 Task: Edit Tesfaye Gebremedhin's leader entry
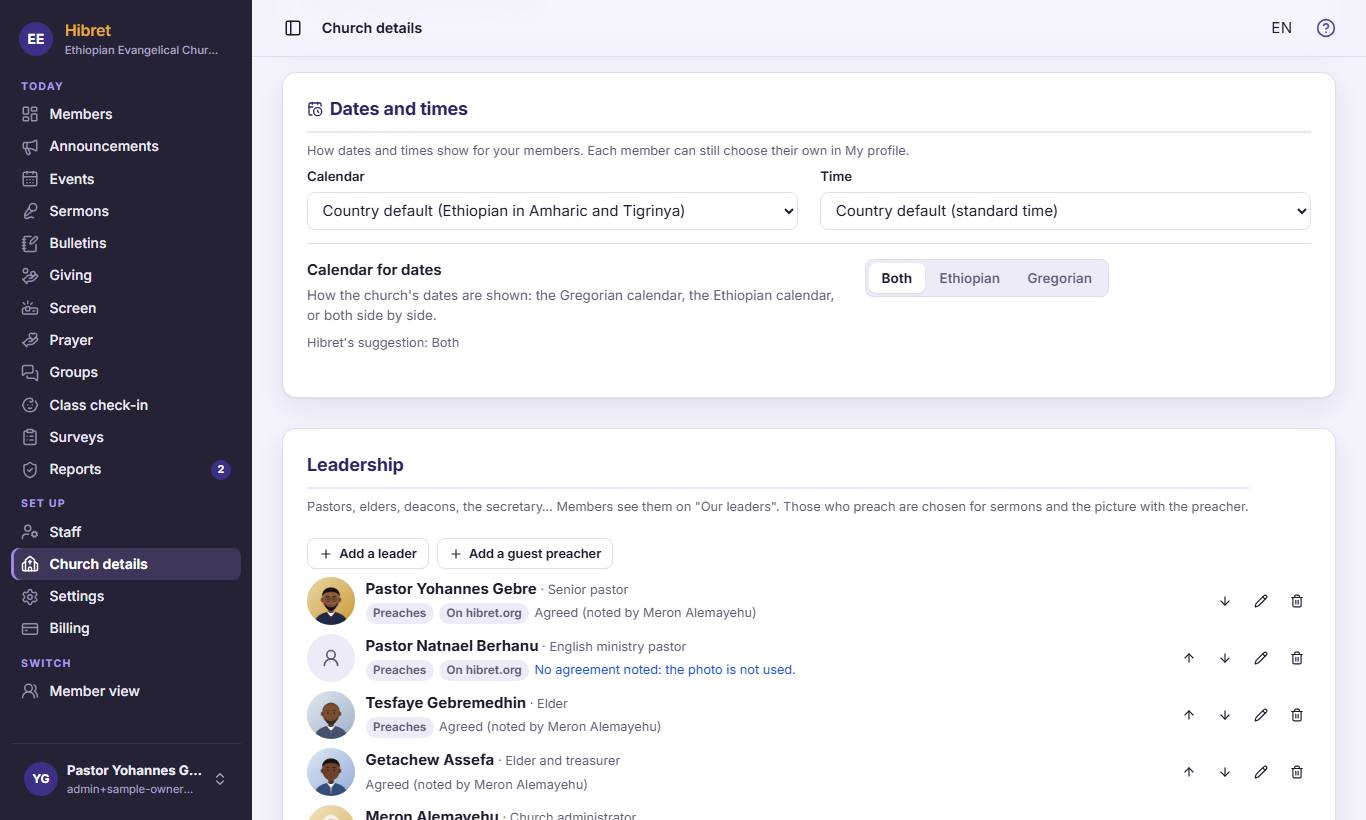1261,715
